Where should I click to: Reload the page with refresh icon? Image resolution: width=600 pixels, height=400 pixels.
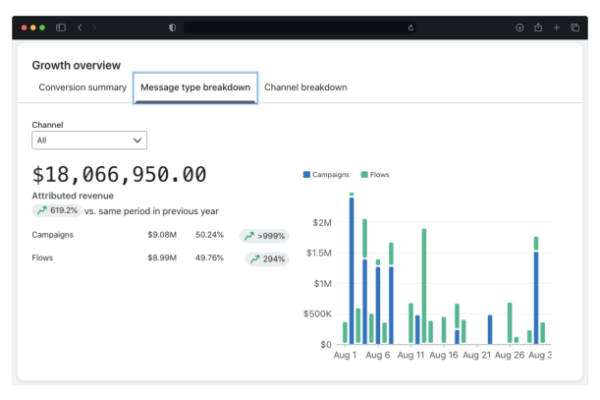[x=411, y=27]
